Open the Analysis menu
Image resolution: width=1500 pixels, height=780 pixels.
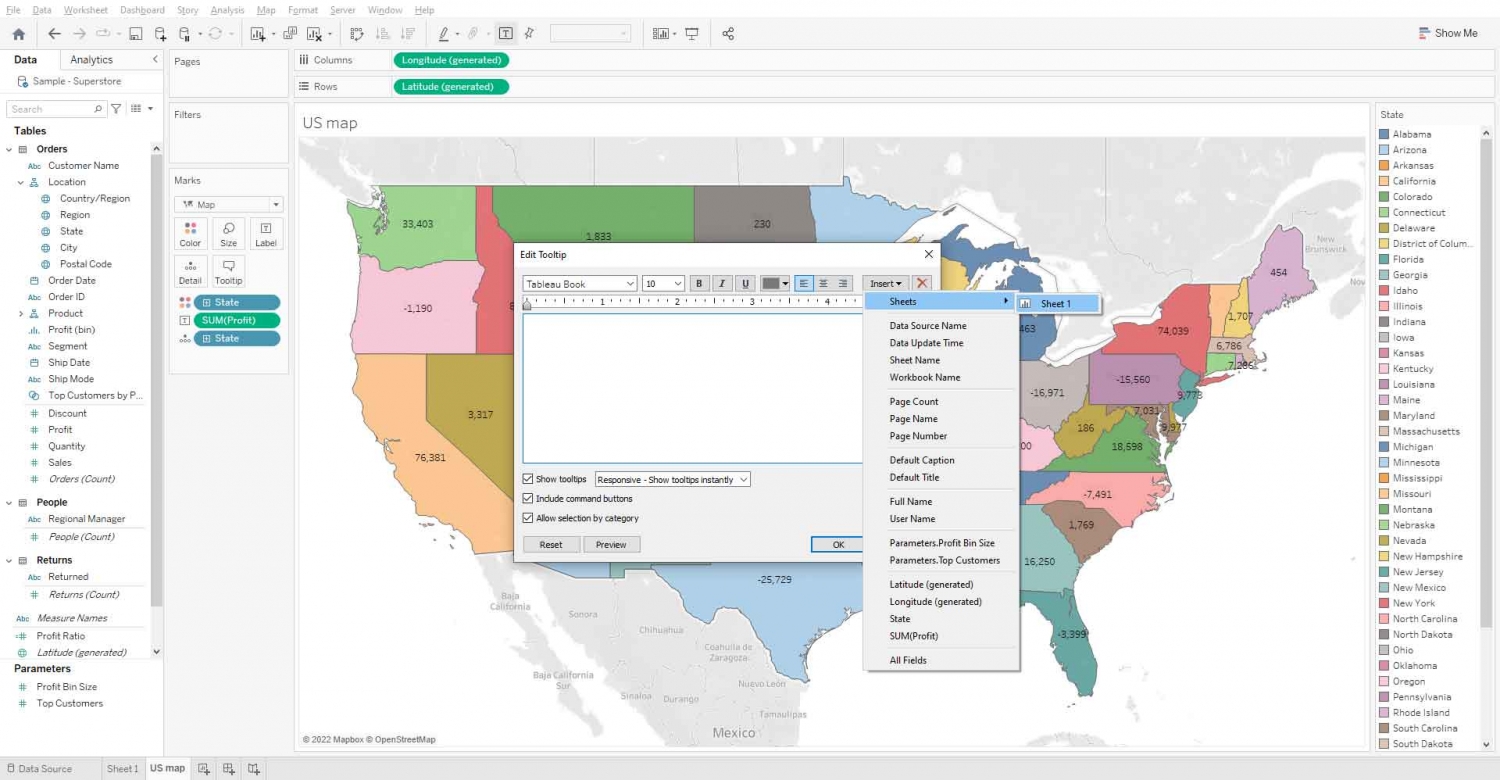pos(228,10)
